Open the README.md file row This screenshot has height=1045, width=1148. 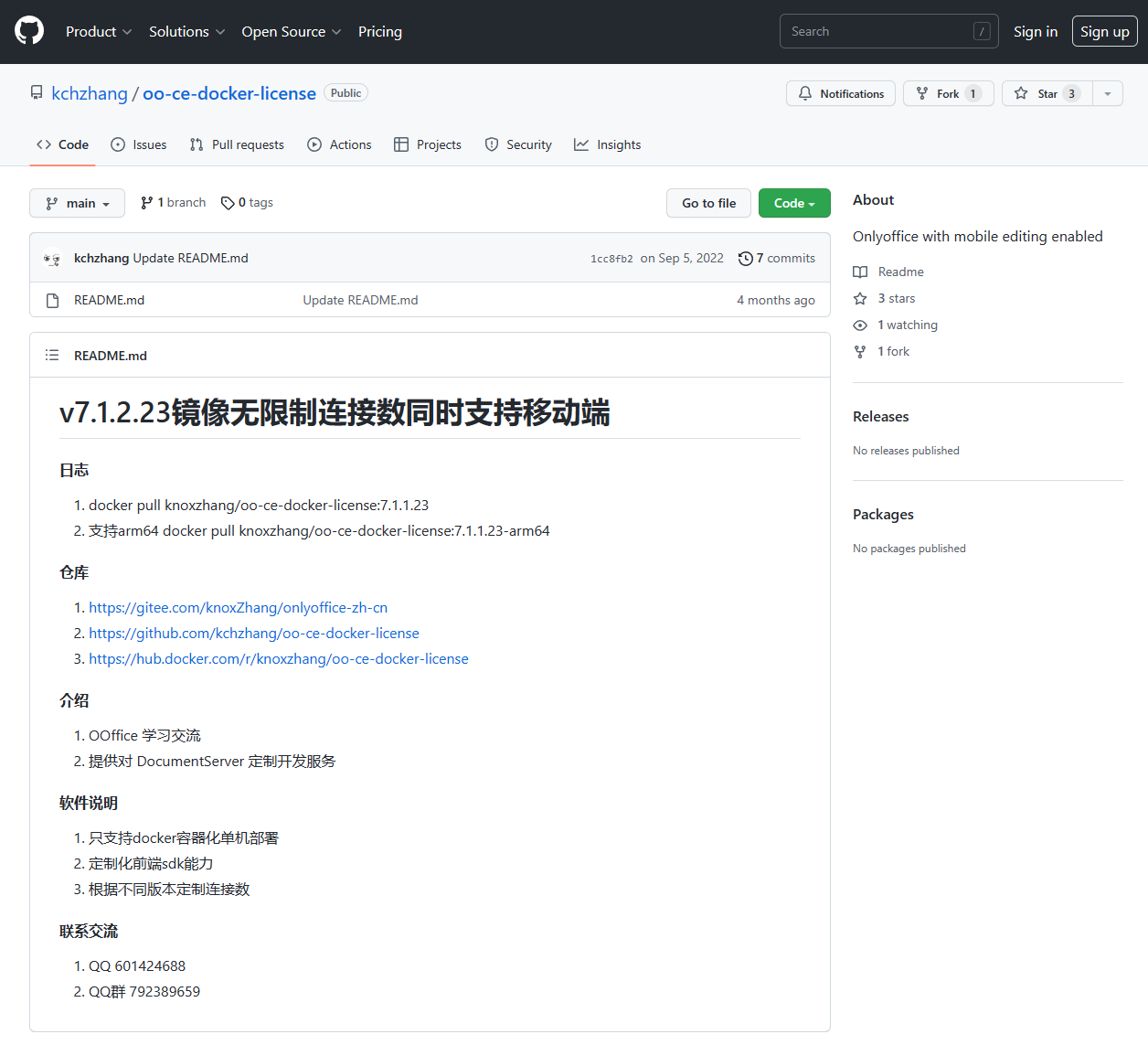tap(109, 301)
